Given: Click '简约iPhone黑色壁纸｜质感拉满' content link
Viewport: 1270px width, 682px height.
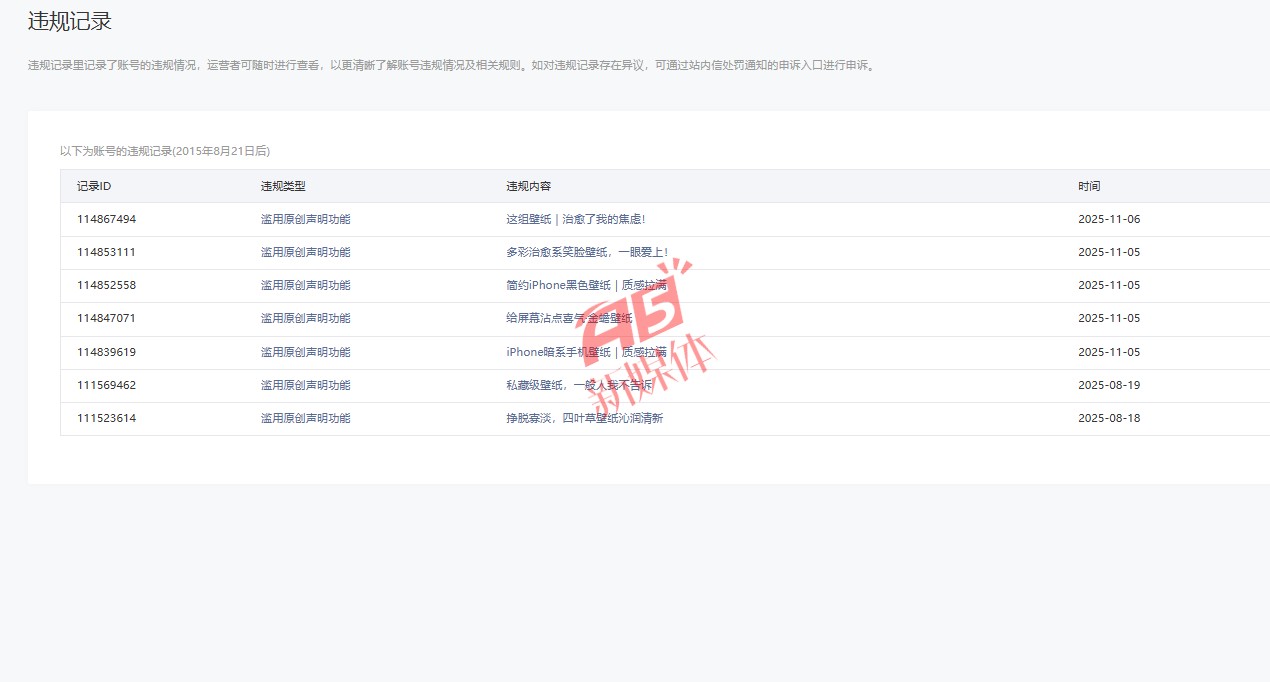Looking at the screenshot, I should click(x=586, y=285).
